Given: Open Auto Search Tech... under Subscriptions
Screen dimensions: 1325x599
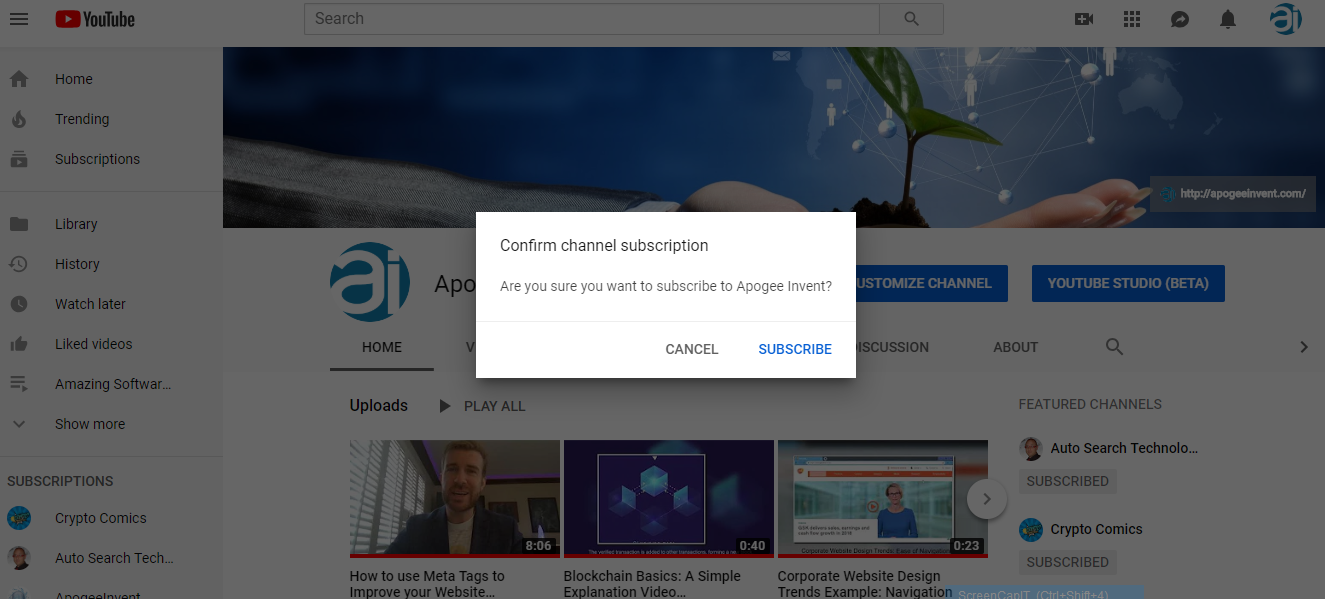Looking at the screenshot, I should click(x=114, y=558).
